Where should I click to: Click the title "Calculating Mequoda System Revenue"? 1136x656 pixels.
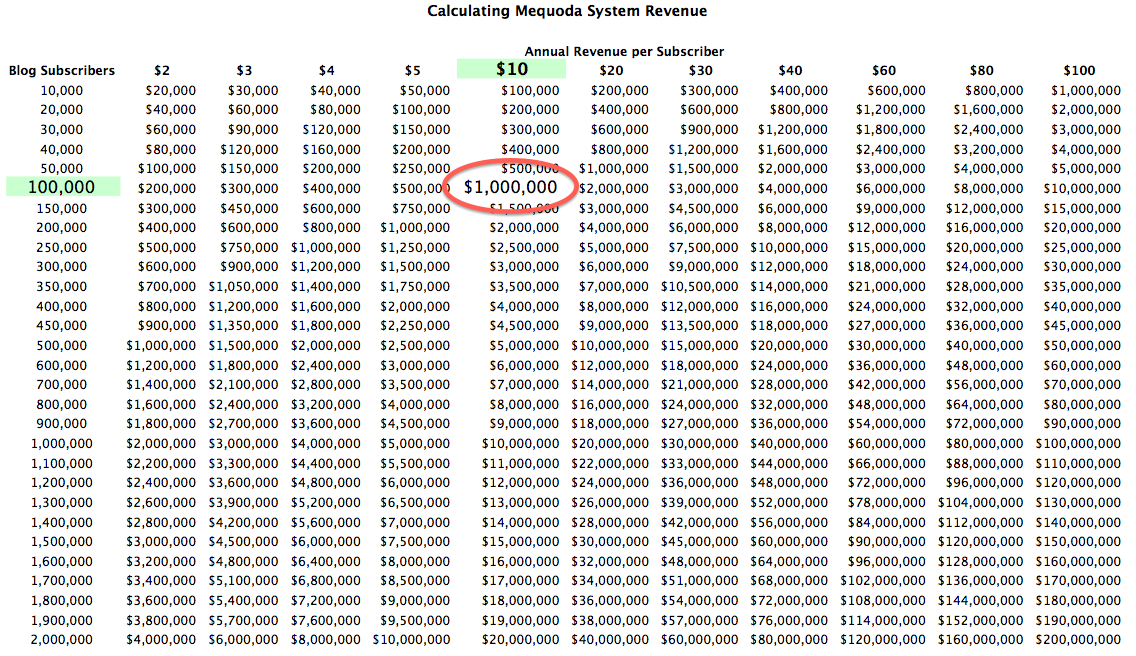(x=567, y=11)
